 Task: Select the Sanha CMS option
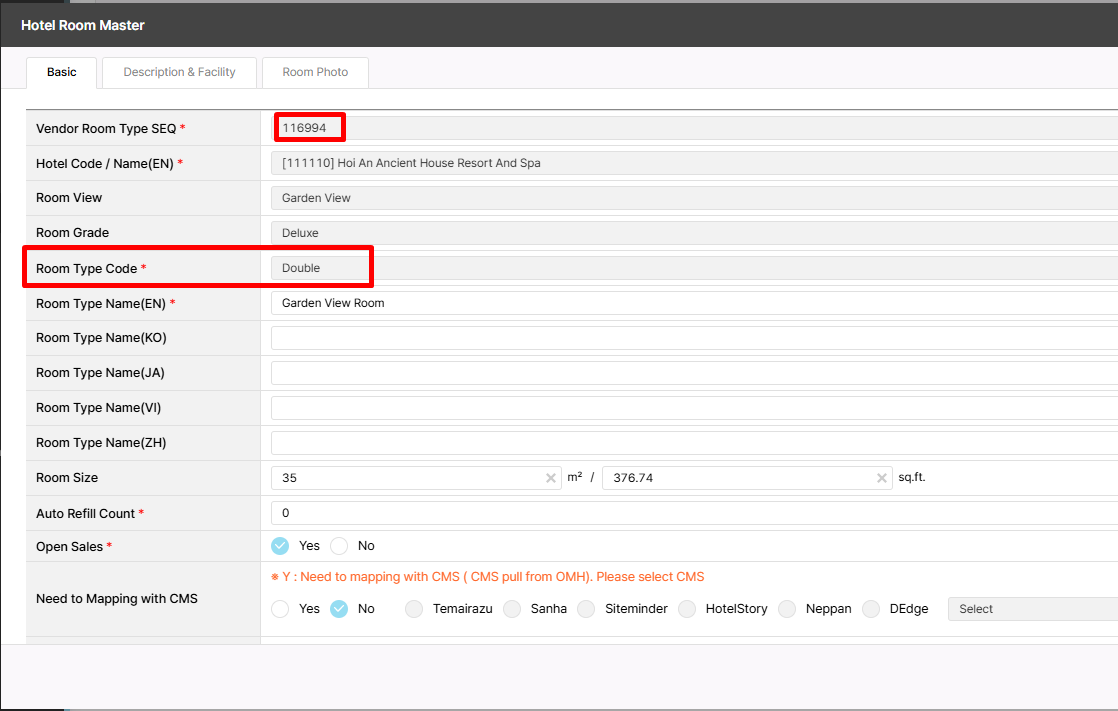click(x=512, y=609)
